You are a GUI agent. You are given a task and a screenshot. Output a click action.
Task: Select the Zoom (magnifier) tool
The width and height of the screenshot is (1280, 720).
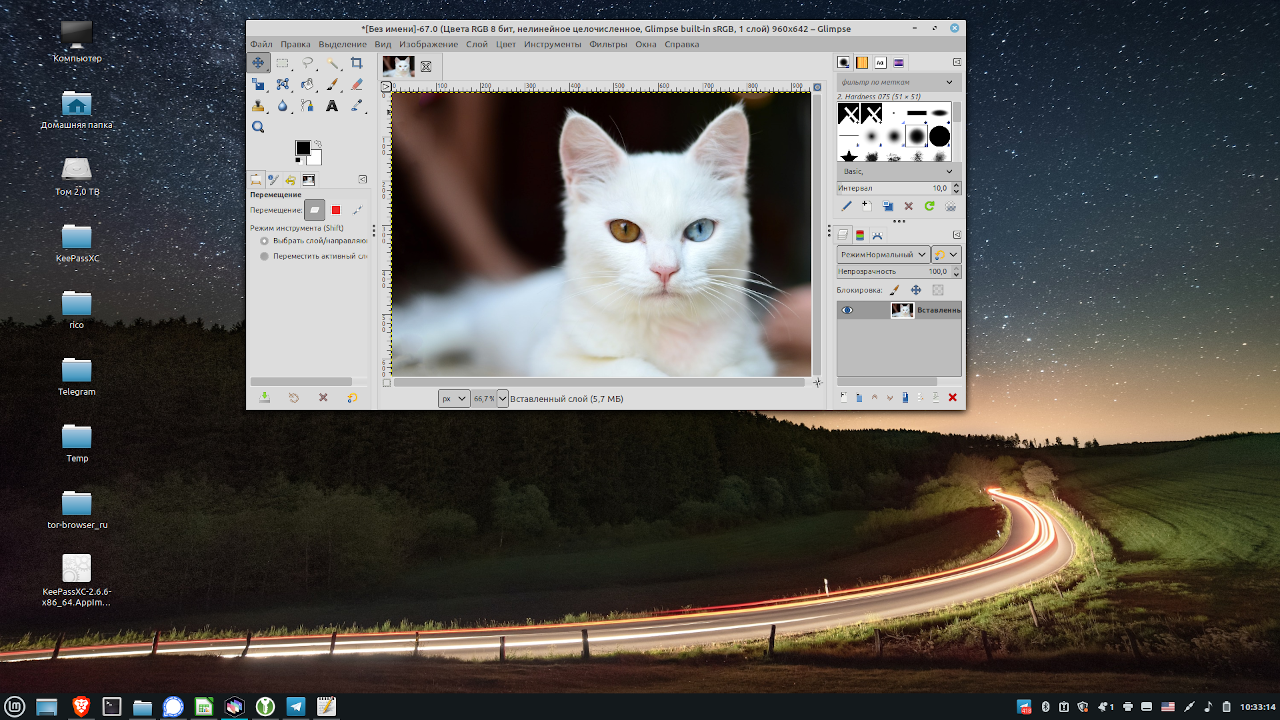click(258, 128)
